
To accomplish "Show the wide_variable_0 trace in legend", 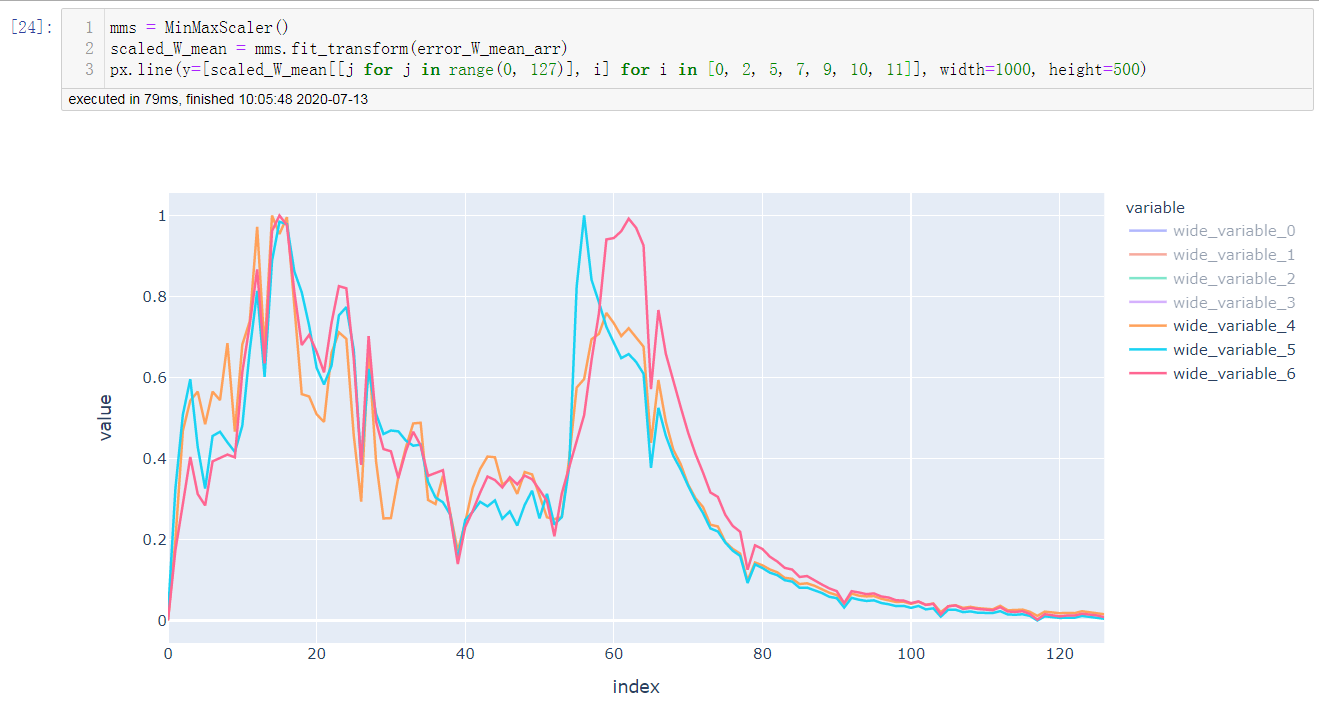I will click(x=1234, y=230).
